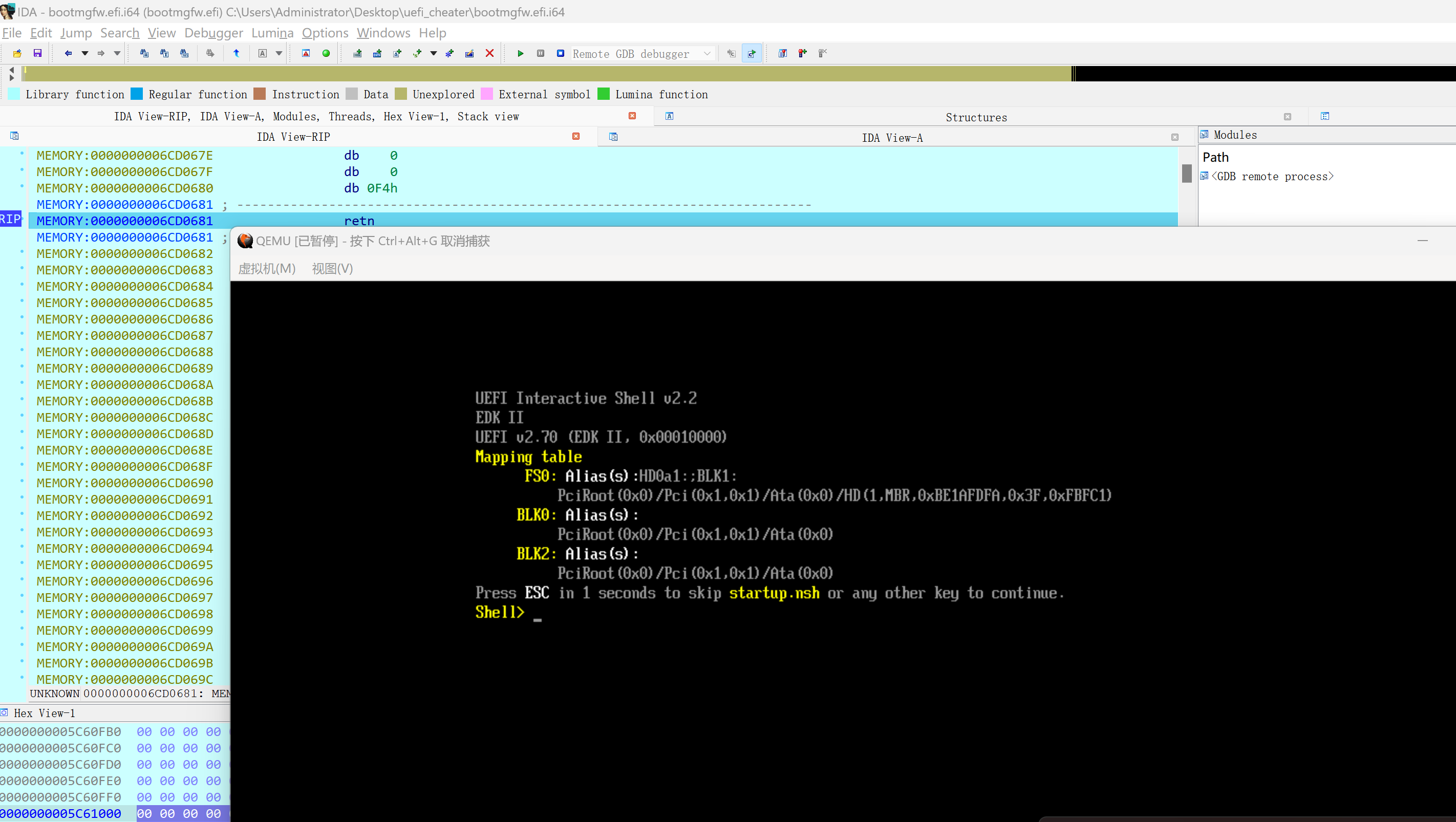Close the Structures tab
The image size is (1456, 822).
coord(1288,117)
